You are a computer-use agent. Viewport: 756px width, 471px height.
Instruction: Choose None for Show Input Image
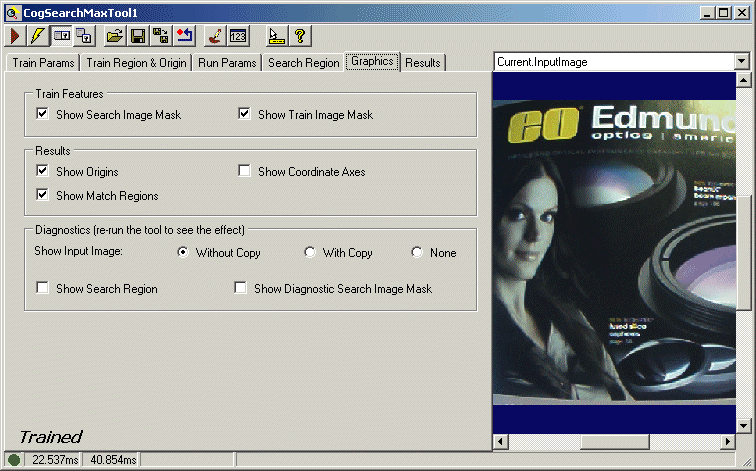[417, 252]
